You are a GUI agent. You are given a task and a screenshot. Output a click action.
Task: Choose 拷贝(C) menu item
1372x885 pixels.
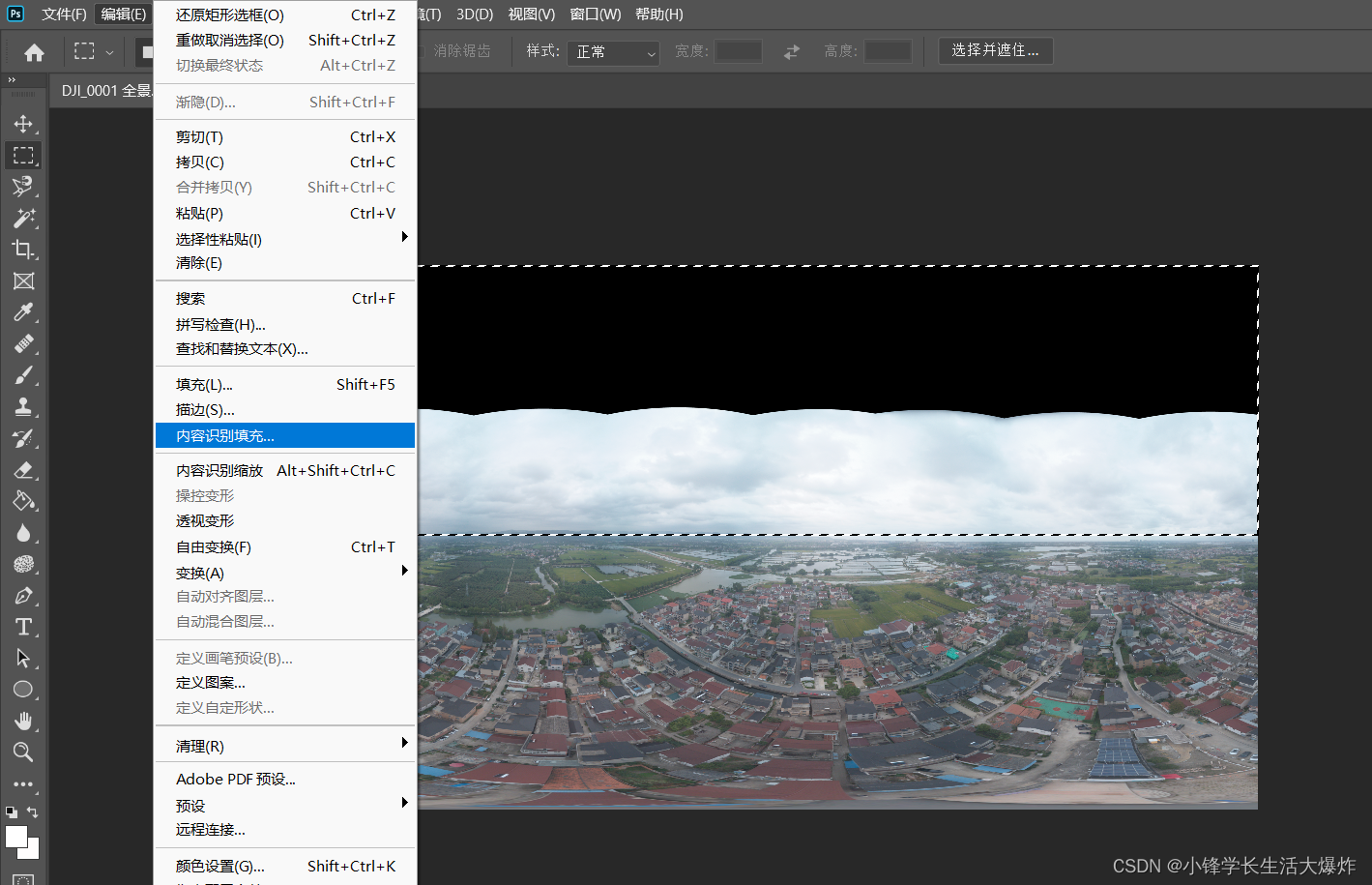(285, 162)
